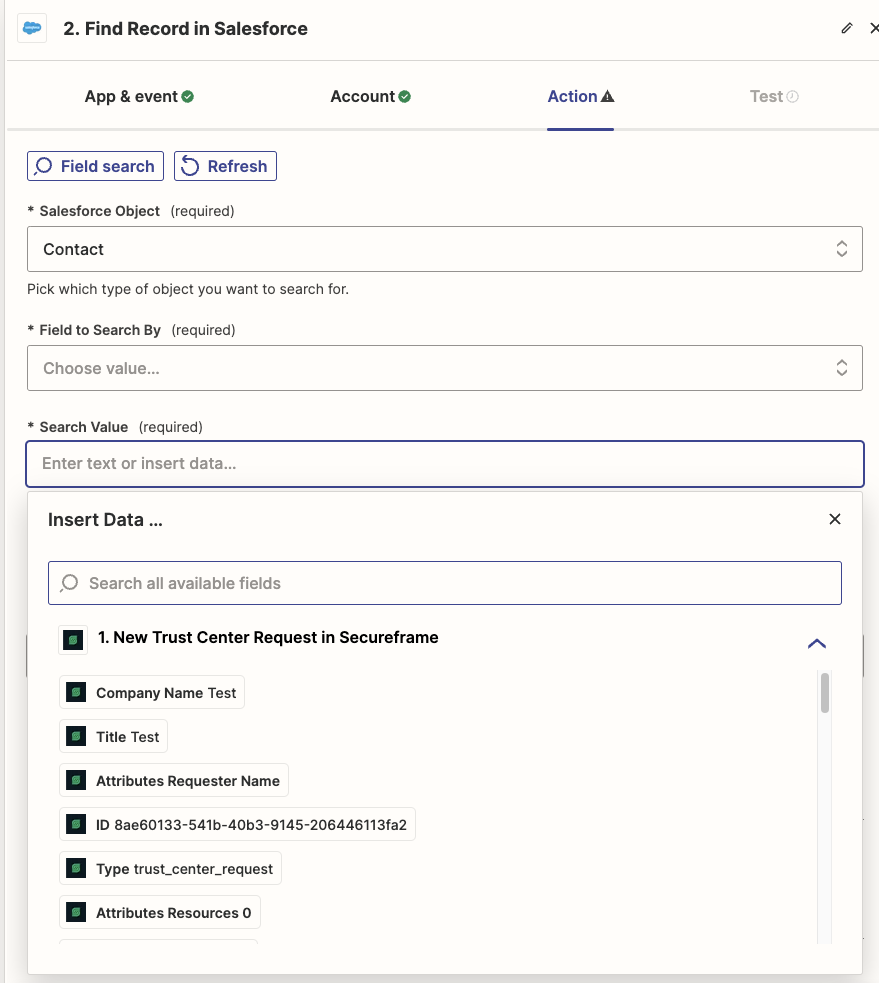Click the Insert Data heading
Image resolution: width=879 pixels, height=983 pixels.
pyautogui.click(x=105, y=520)
